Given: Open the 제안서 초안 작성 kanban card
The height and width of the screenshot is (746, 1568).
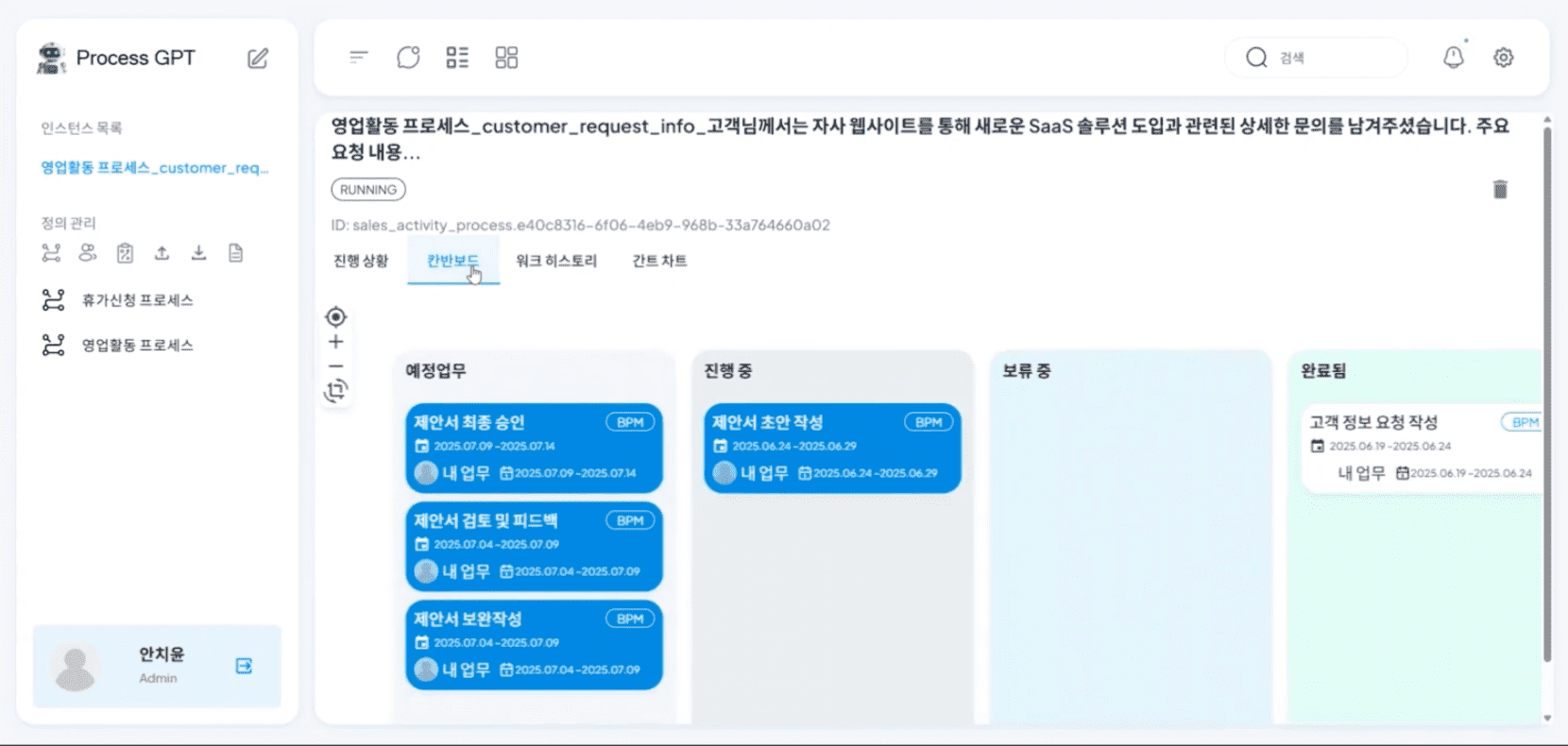Looking at the screenshot, I should click(831, 449).
